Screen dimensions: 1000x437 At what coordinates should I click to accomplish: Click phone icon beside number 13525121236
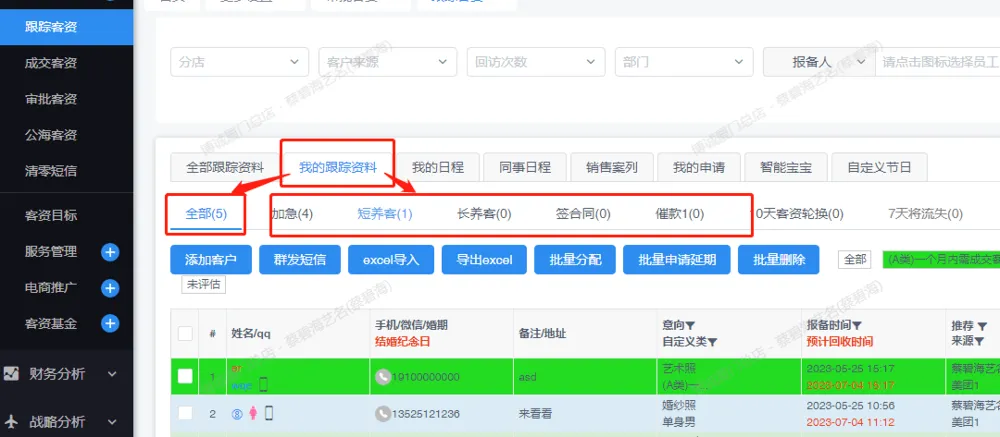point(382,413)
